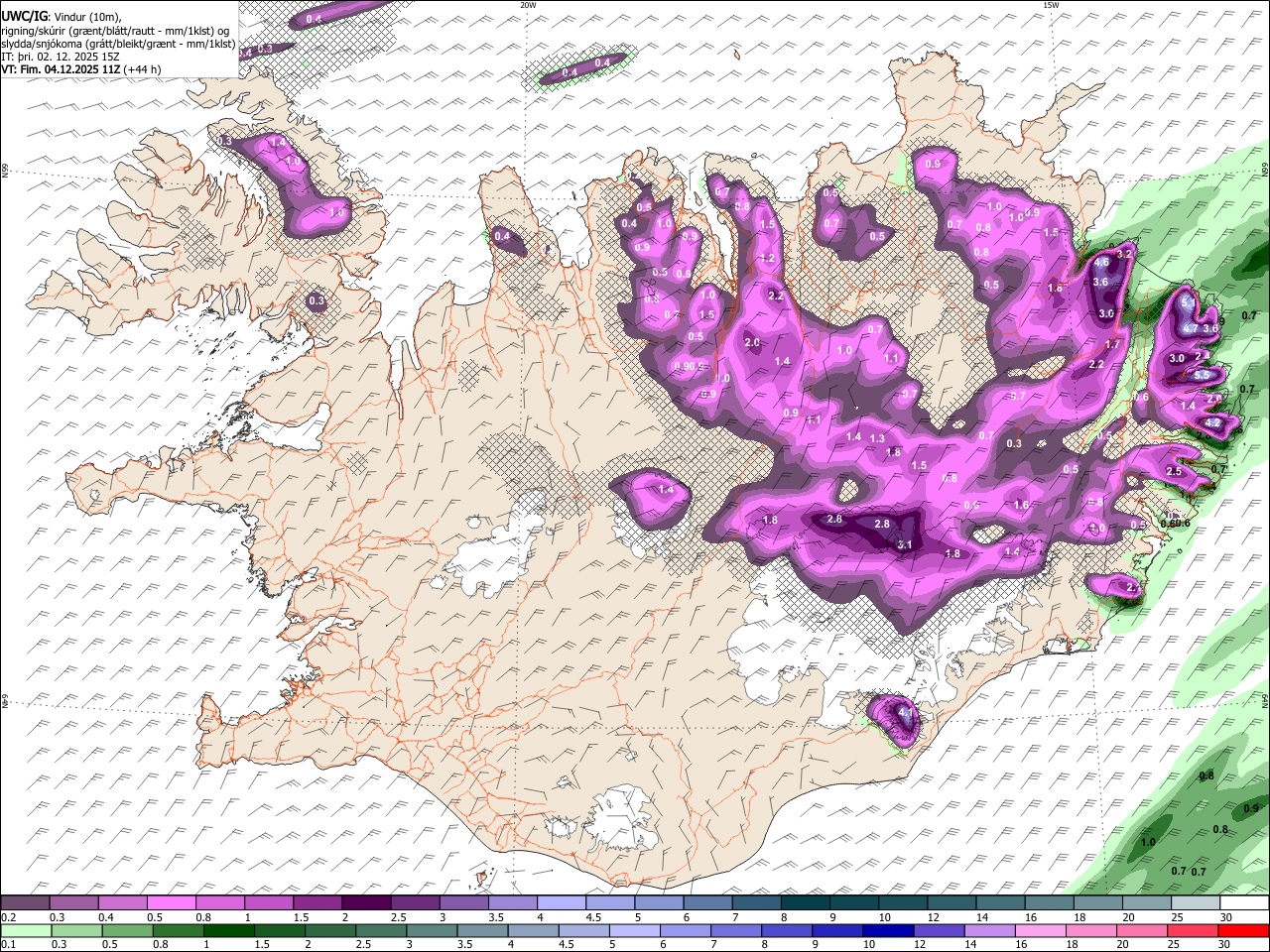Click the '4.1' value on the south coast
The image size is (1270, 952).
click(905, 712)
